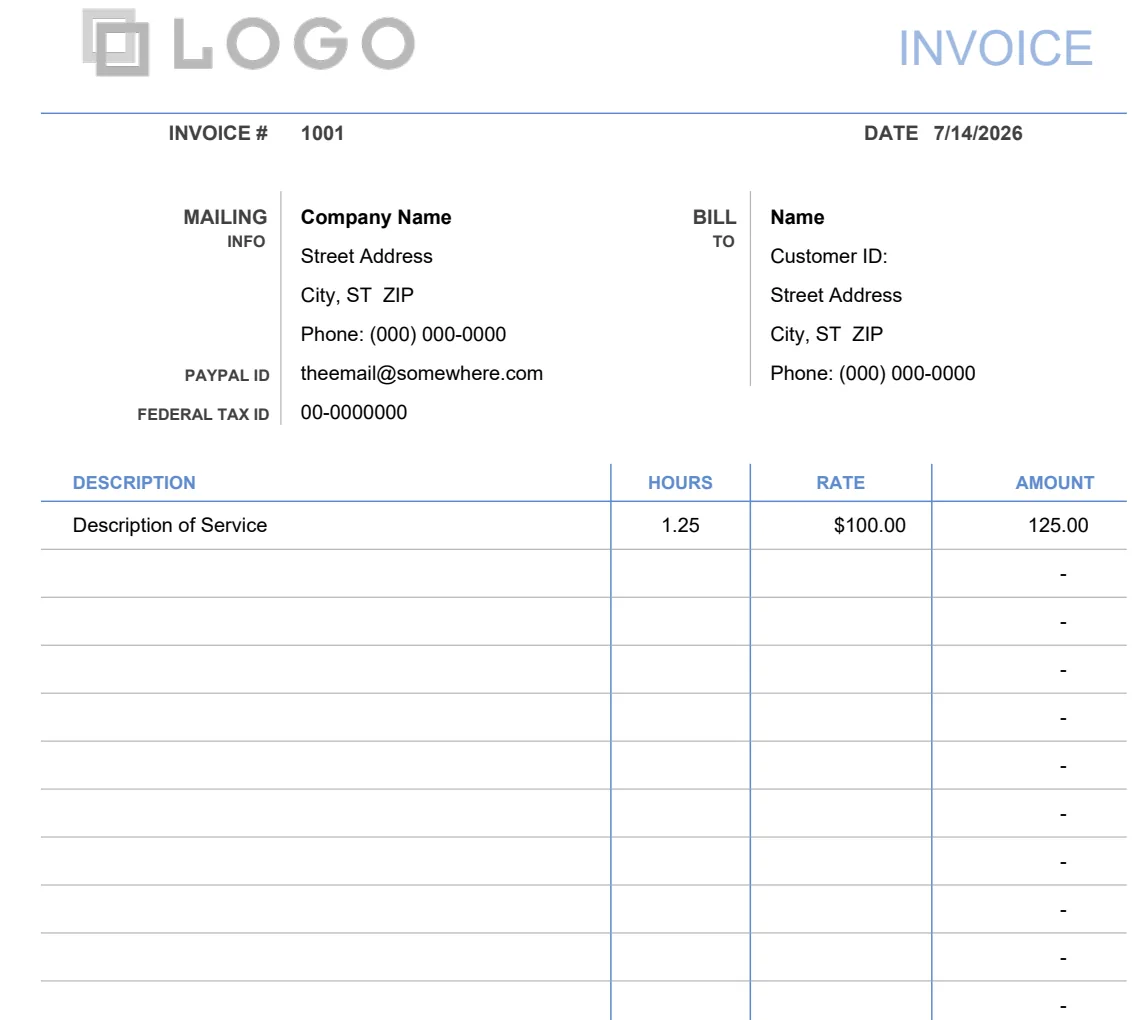Viewport: 1135px width, 1020px height.
Task: Click the PAYPAL ID label
Action: 227,376
